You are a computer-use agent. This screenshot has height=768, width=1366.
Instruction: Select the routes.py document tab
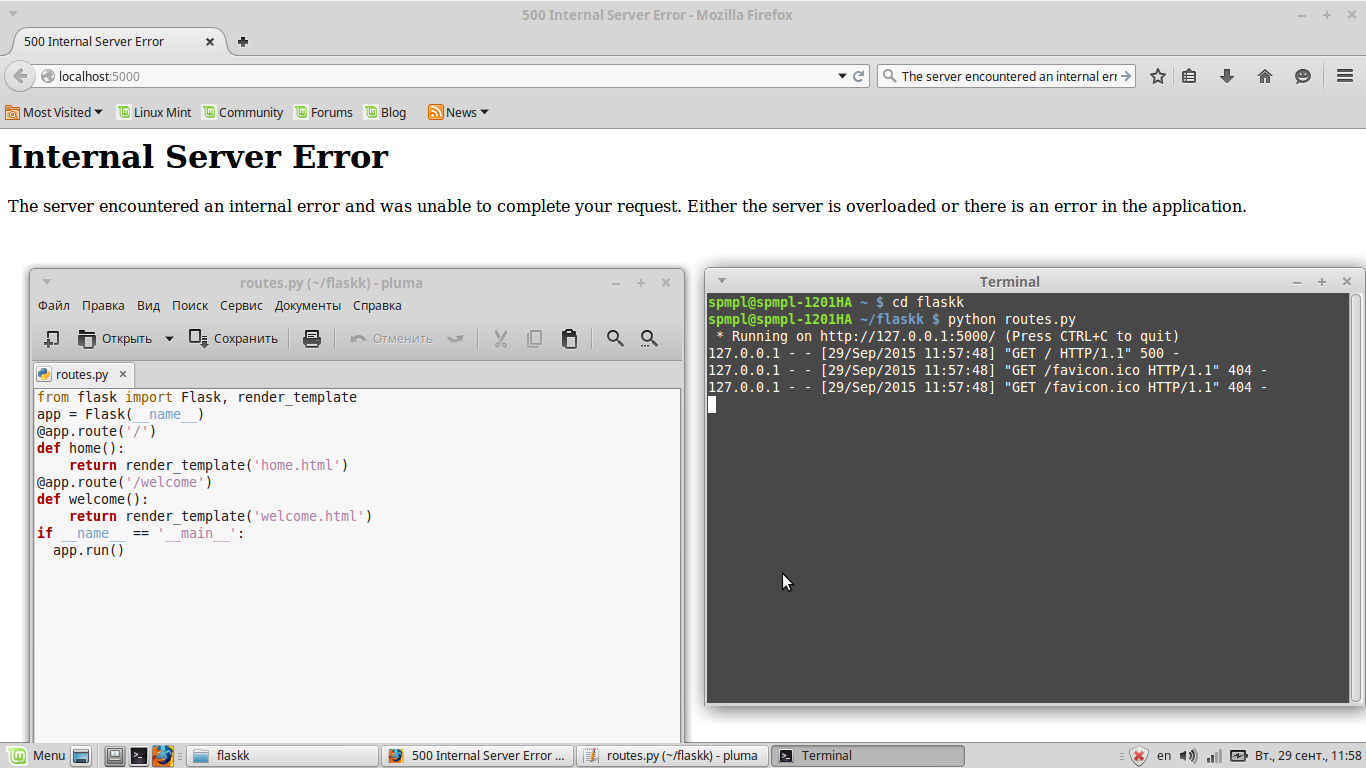(83, 374)
